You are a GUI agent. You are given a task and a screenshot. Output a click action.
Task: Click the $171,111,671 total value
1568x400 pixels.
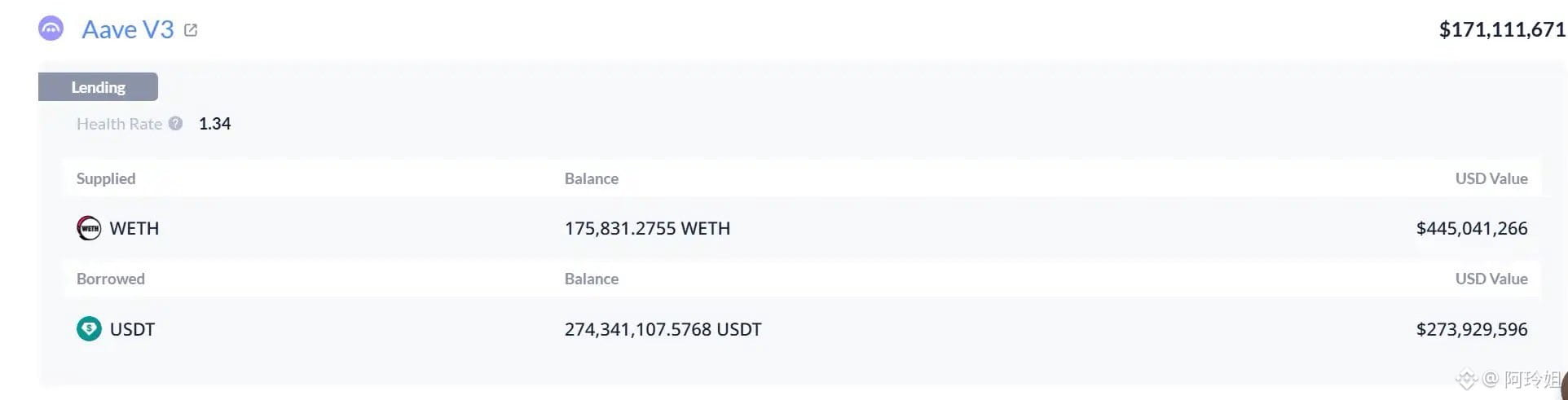pyautogui.click(x=1502, y=30)
